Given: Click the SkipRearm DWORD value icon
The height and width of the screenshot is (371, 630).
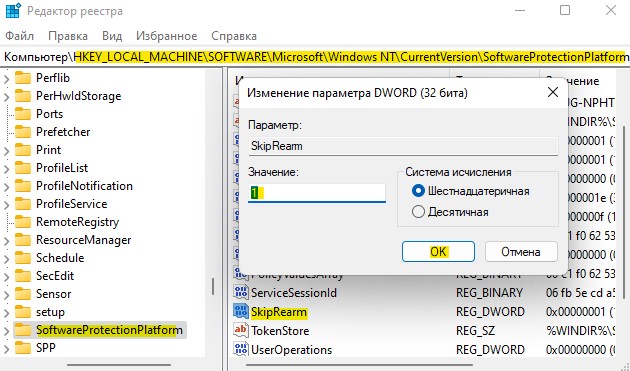Looking at the screenshot, I should (241, 312).
